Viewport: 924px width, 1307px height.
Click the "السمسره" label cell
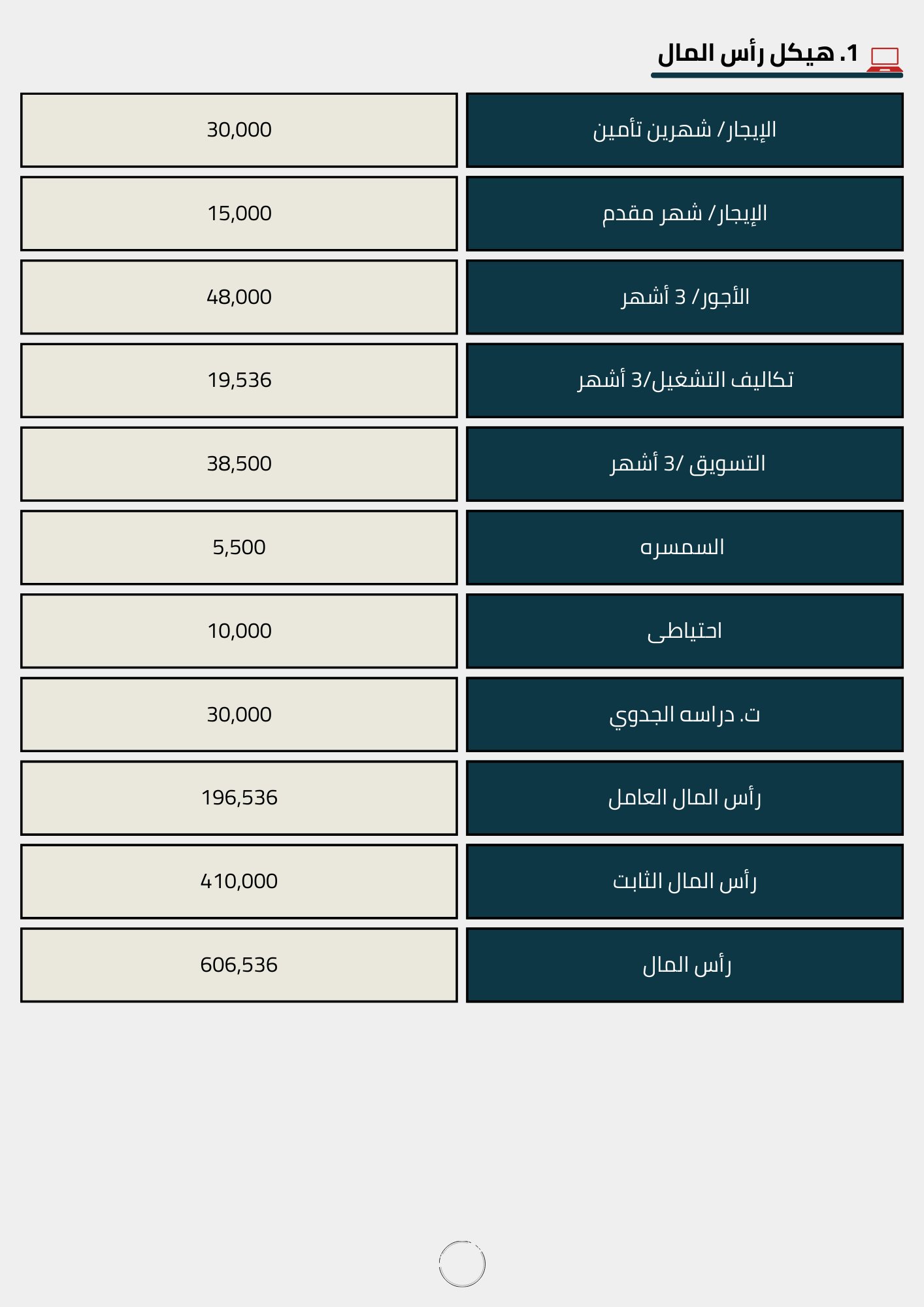685,548
